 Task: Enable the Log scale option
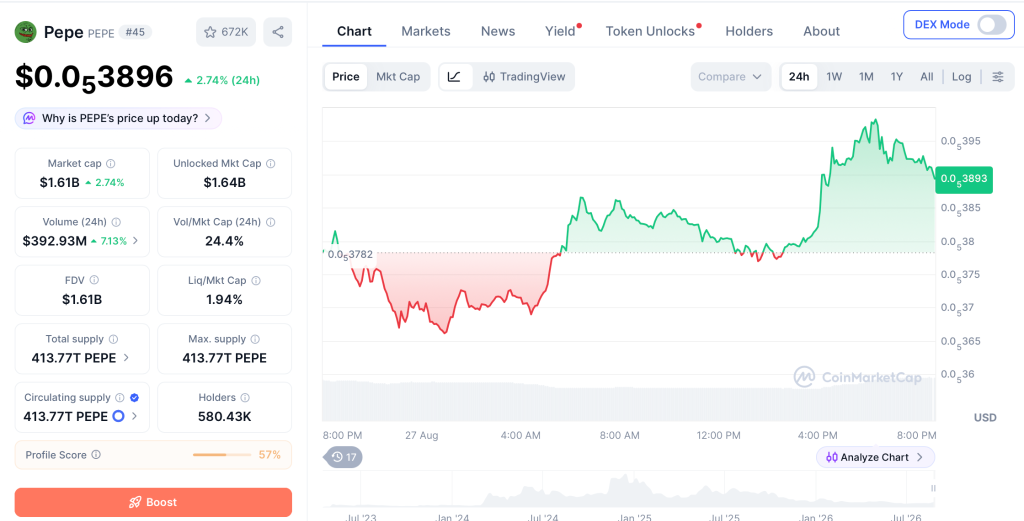[x=961, y=76]
